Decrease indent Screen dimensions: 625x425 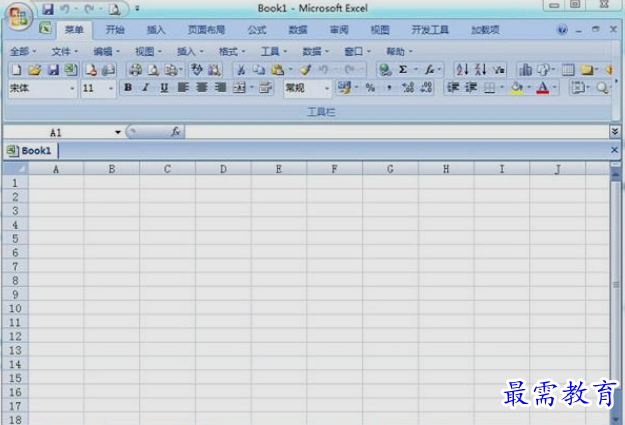pos(453,88)
